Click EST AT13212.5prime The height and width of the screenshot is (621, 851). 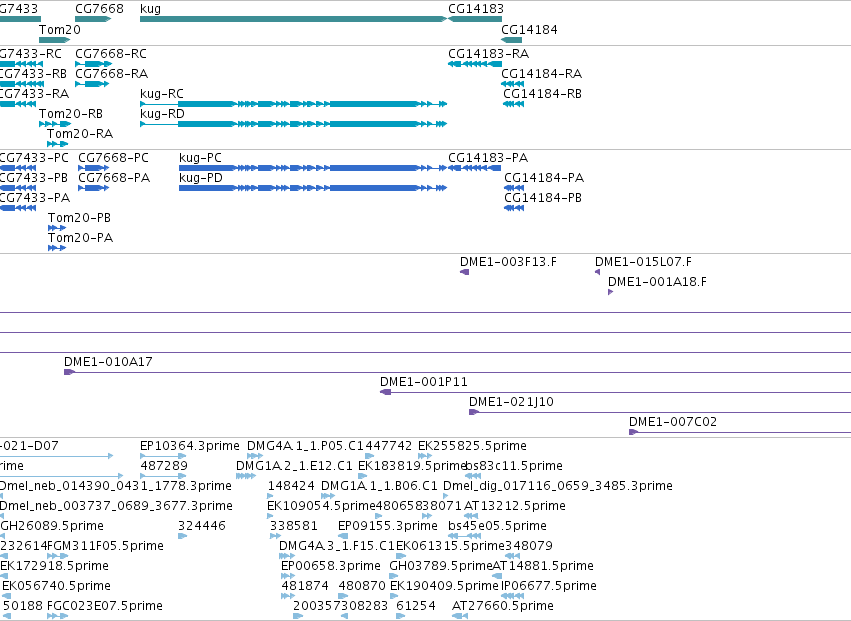coord(471,516)
